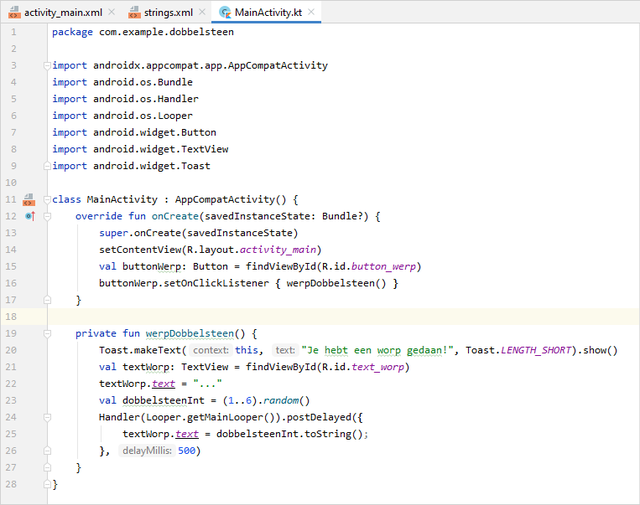Fold the onCreate function
Screen dimensions: 640x505
(47, 216)
